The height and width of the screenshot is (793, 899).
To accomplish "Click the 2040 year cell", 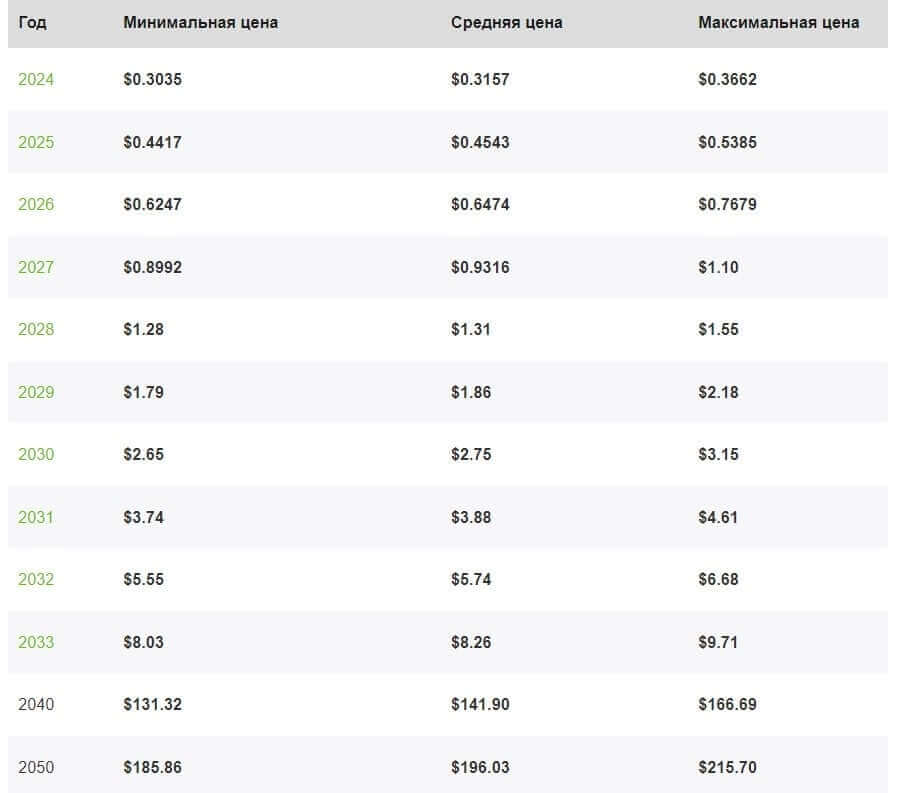I will pos(36,704).
